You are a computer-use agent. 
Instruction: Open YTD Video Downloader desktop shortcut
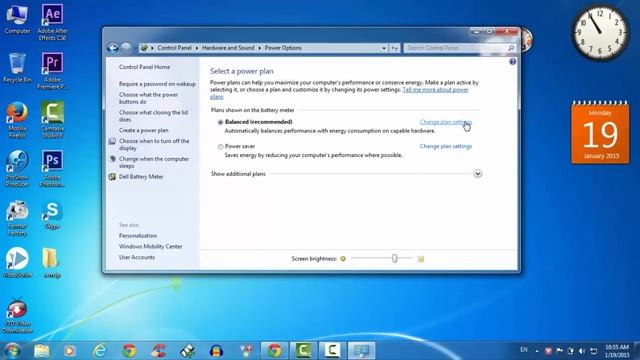17,317
